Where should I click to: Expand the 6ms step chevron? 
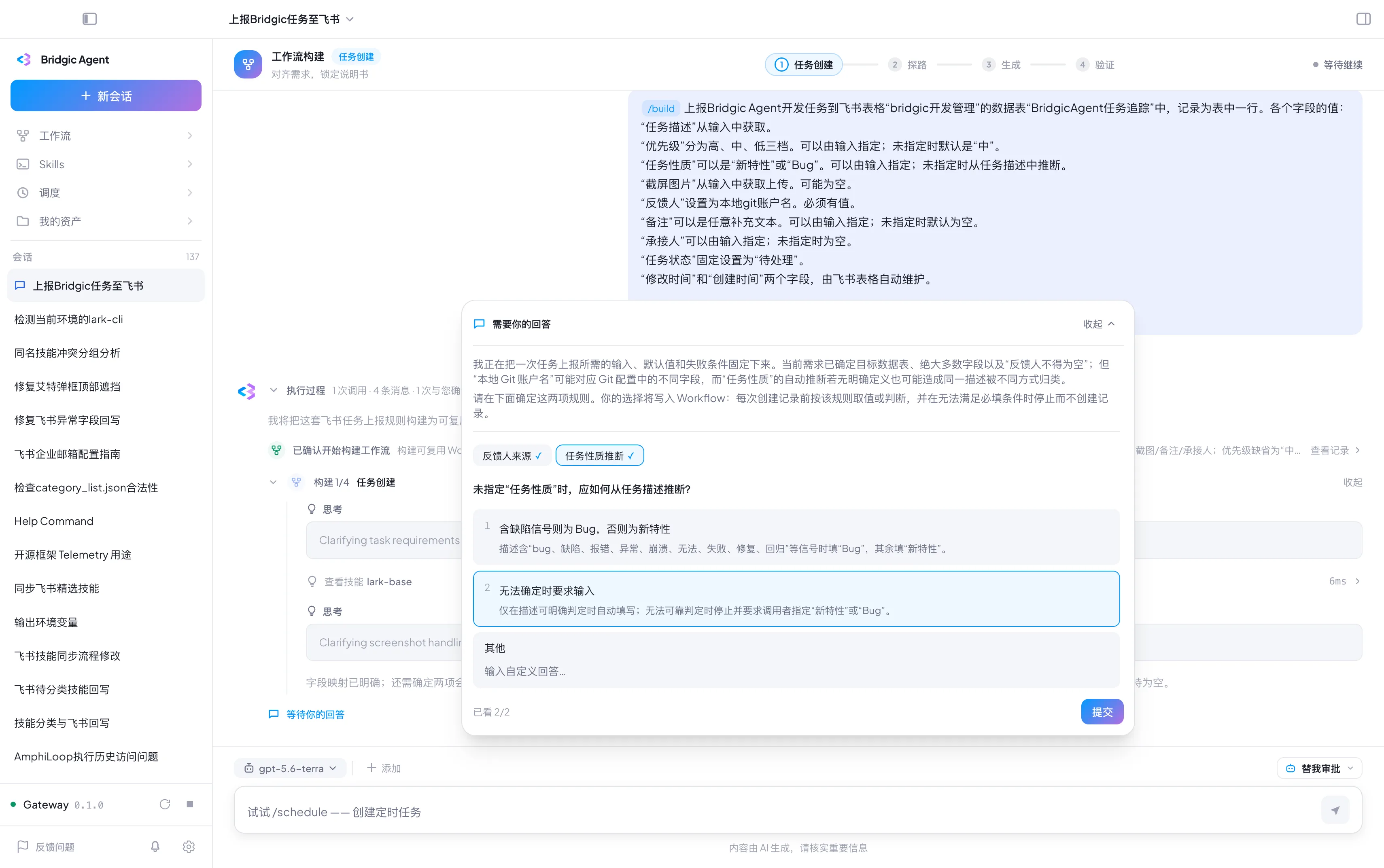pos(1358,581)
